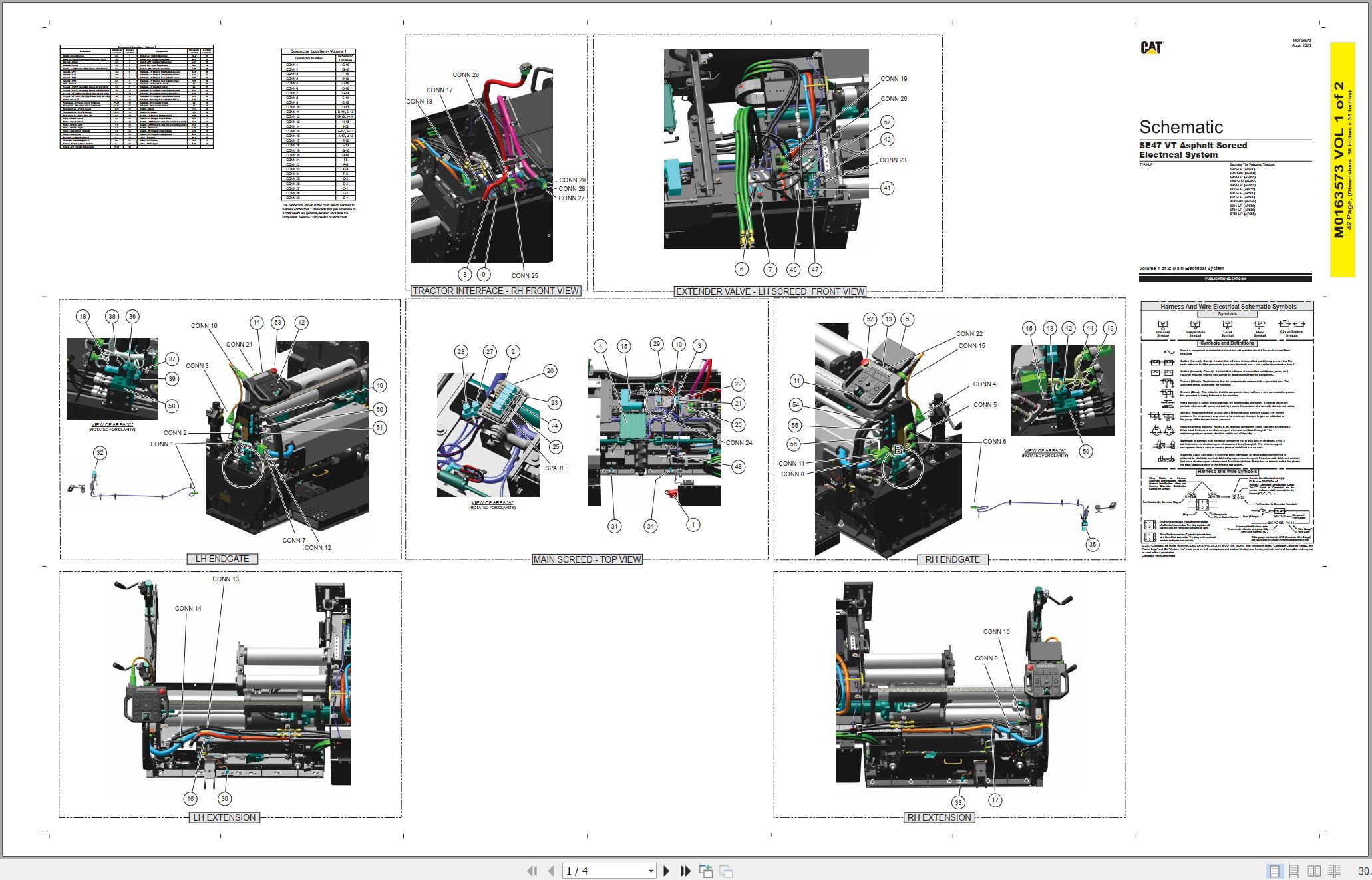
Task: Click the 'LH EXTENSION' view label
Action: [x=224, y=817]
